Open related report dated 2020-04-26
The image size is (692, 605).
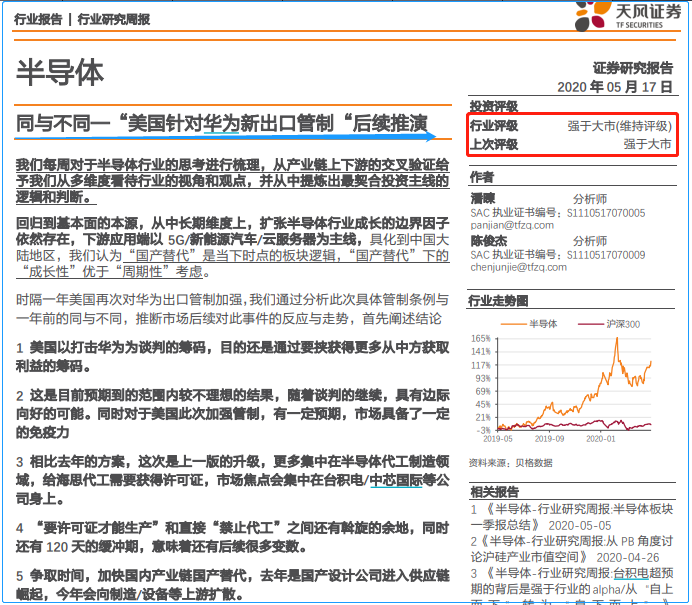(572, 549)
